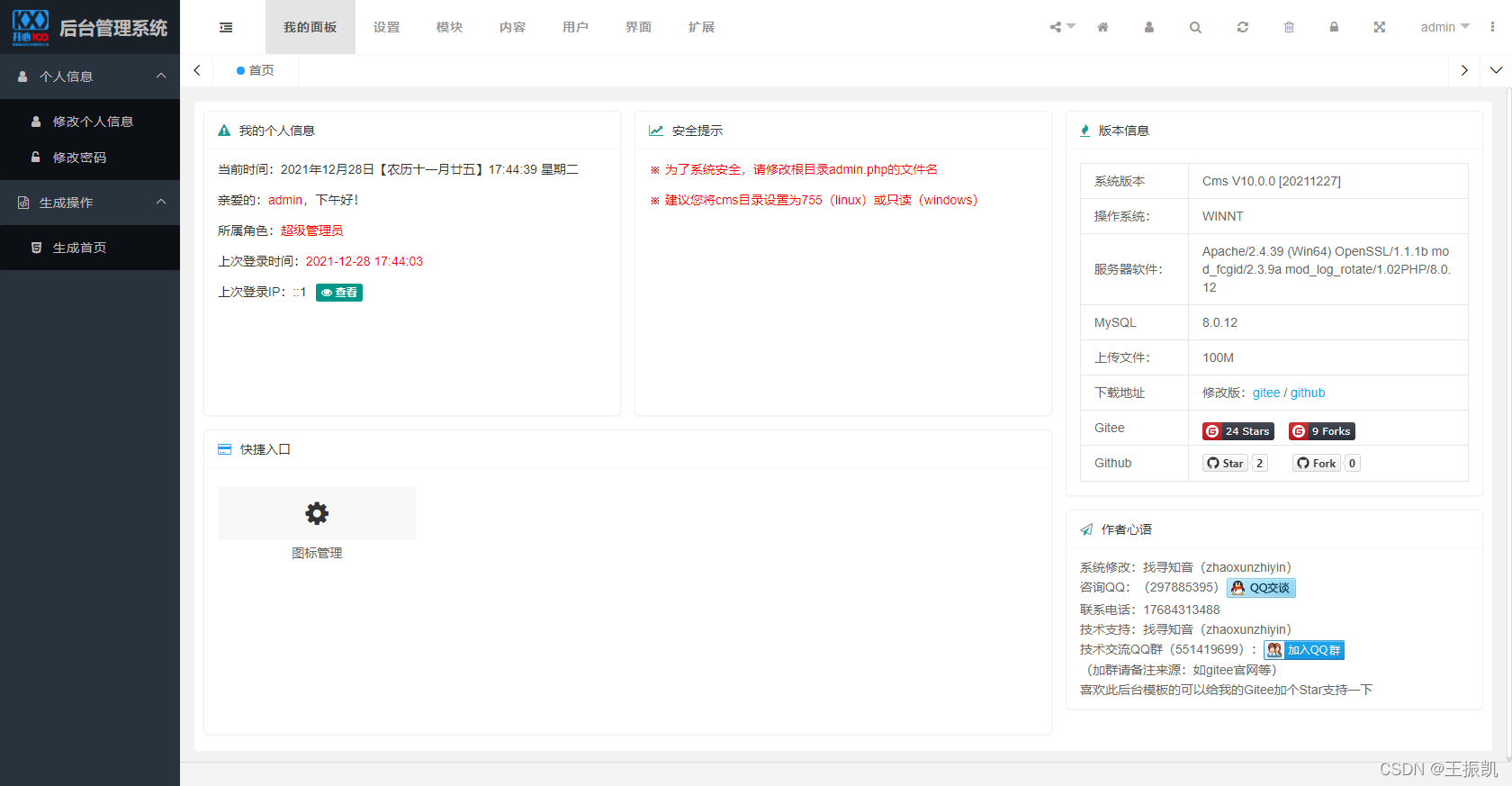The height and width of the screenshot is (786, 1512).
Task: Click the refresh icon in top toolbar
Action: (1242, 28)
